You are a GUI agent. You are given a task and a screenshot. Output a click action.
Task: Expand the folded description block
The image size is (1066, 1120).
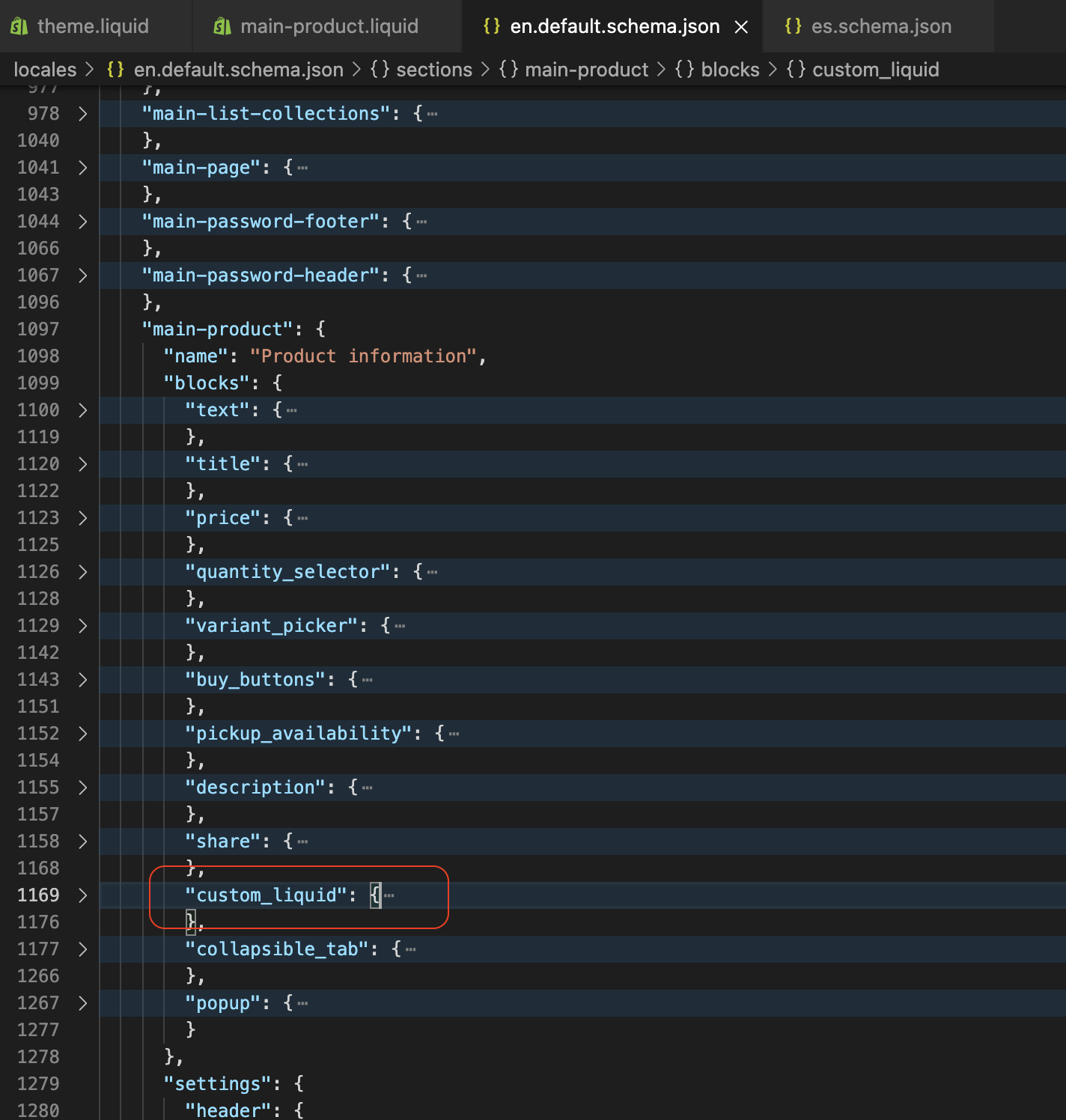tap(83, 788)
